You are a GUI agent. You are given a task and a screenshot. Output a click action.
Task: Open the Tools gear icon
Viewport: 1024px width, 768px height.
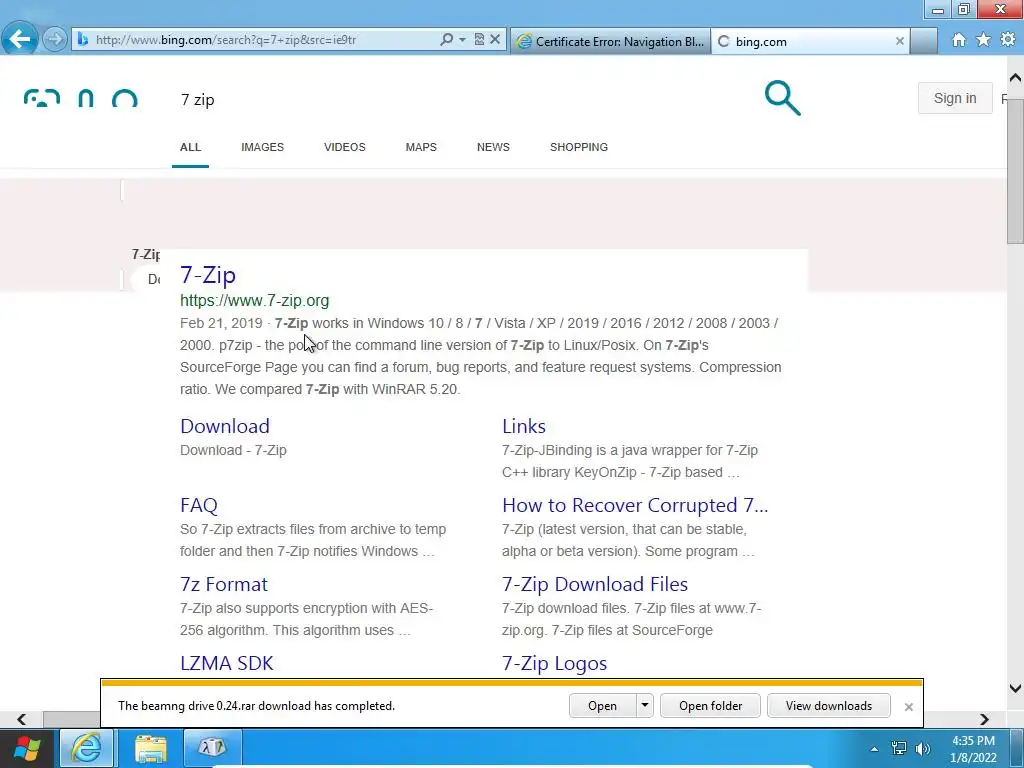pyautogui.click(x=1008, y=40)
